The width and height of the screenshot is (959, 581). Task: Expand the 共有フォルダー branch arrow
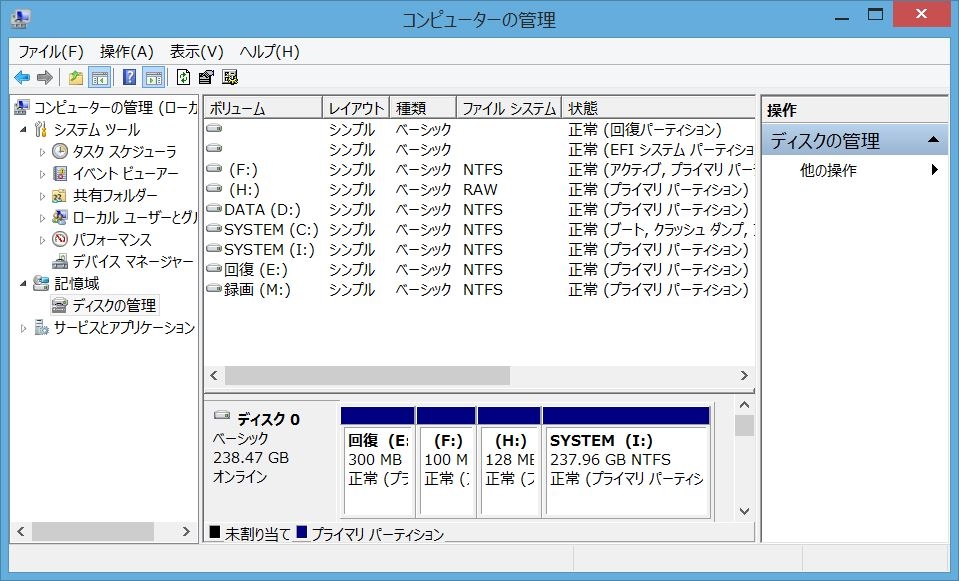[x=42, y=196]
